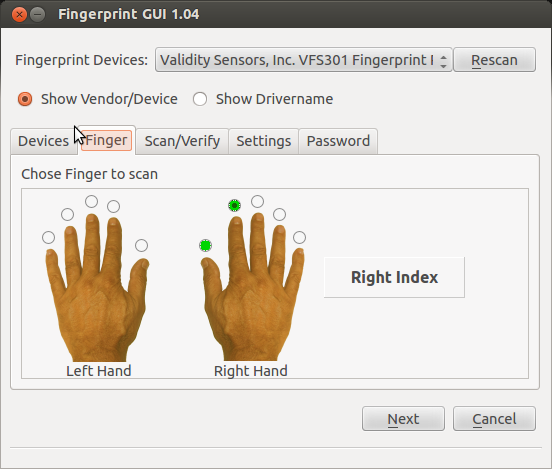This screenshot has height=469, width=552.
Task: Choose the left hand index finger
Action: pyautogui.click(x=113, y=206)
